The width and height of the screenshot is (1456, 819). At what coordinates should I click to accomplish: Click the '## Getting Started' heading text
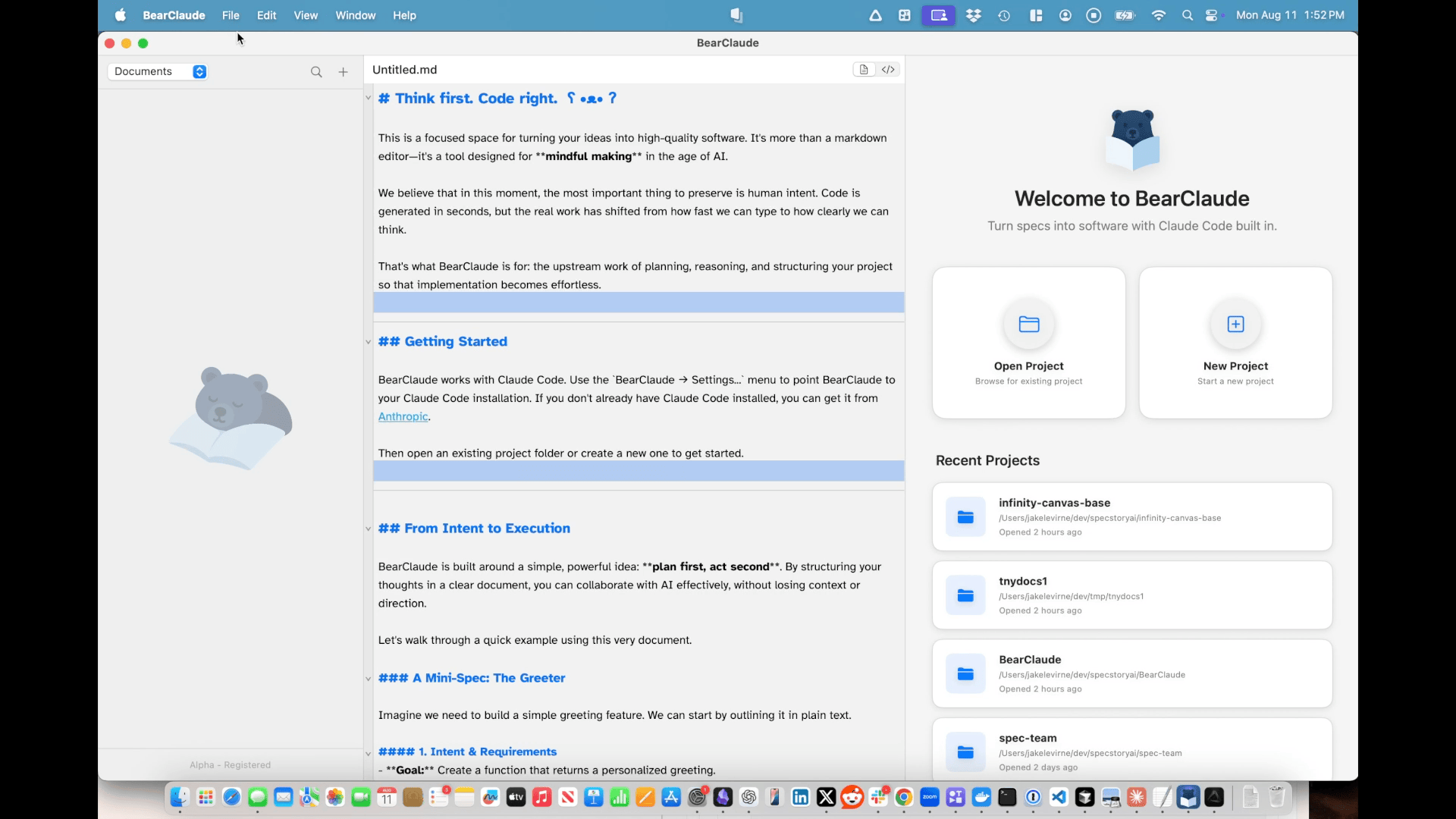click(x=443, y=342)
